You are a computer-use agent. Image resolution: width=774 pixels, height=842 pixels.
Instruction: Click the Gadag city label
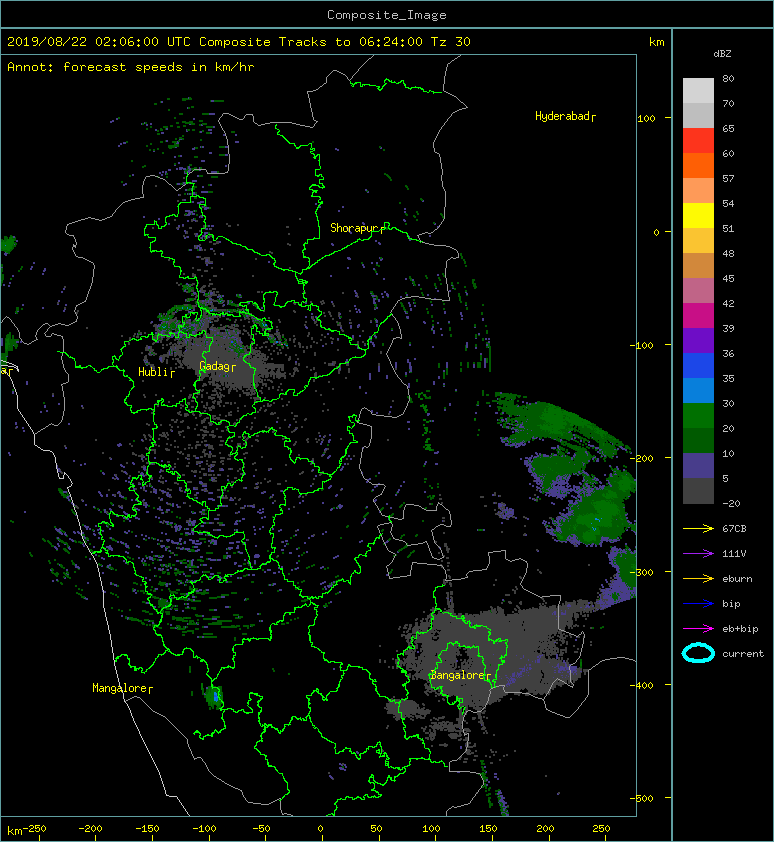click(x=217, y=366)
